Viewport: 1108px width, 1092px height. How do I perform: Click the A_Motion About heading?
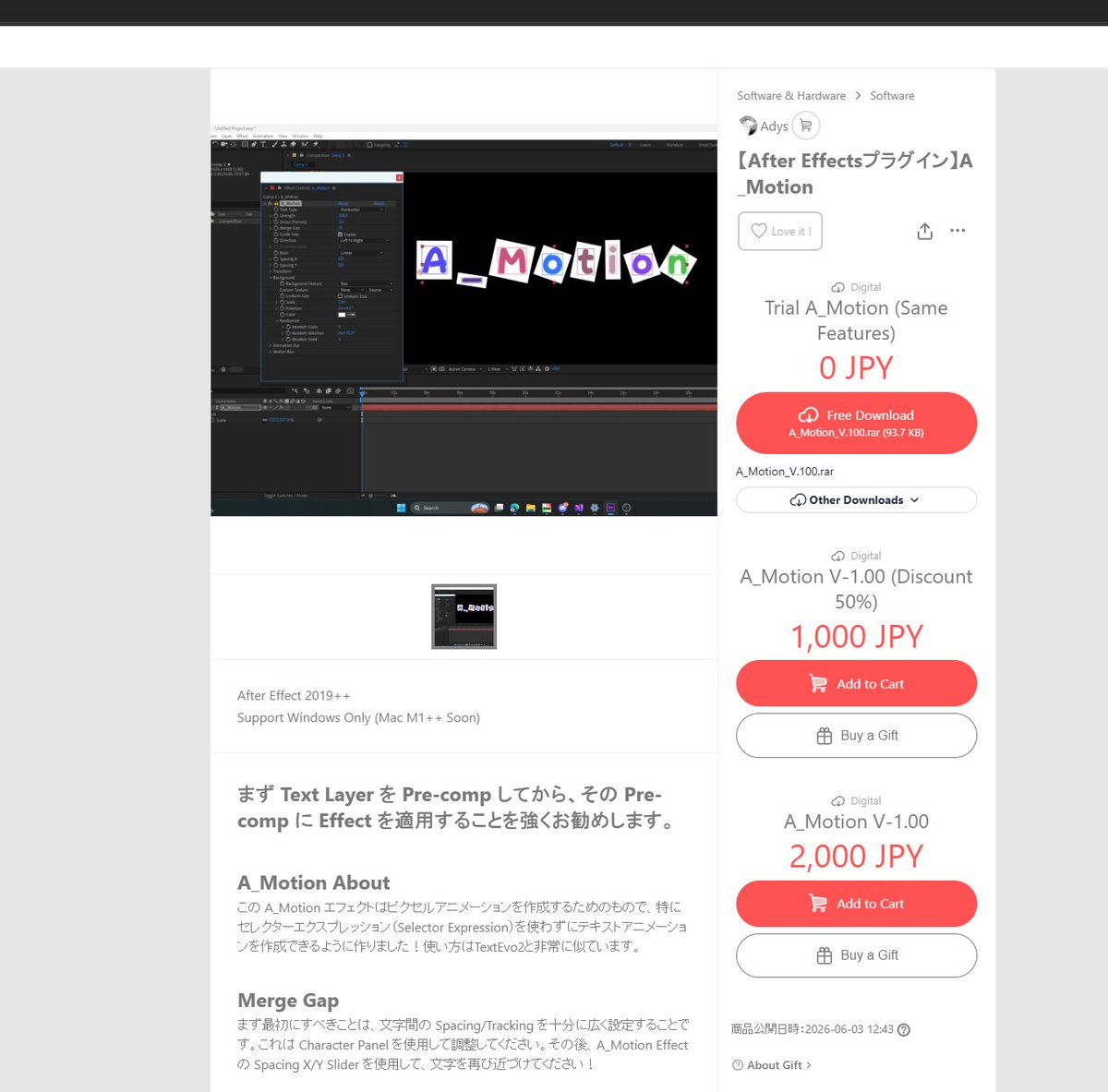tap(313, 882)
